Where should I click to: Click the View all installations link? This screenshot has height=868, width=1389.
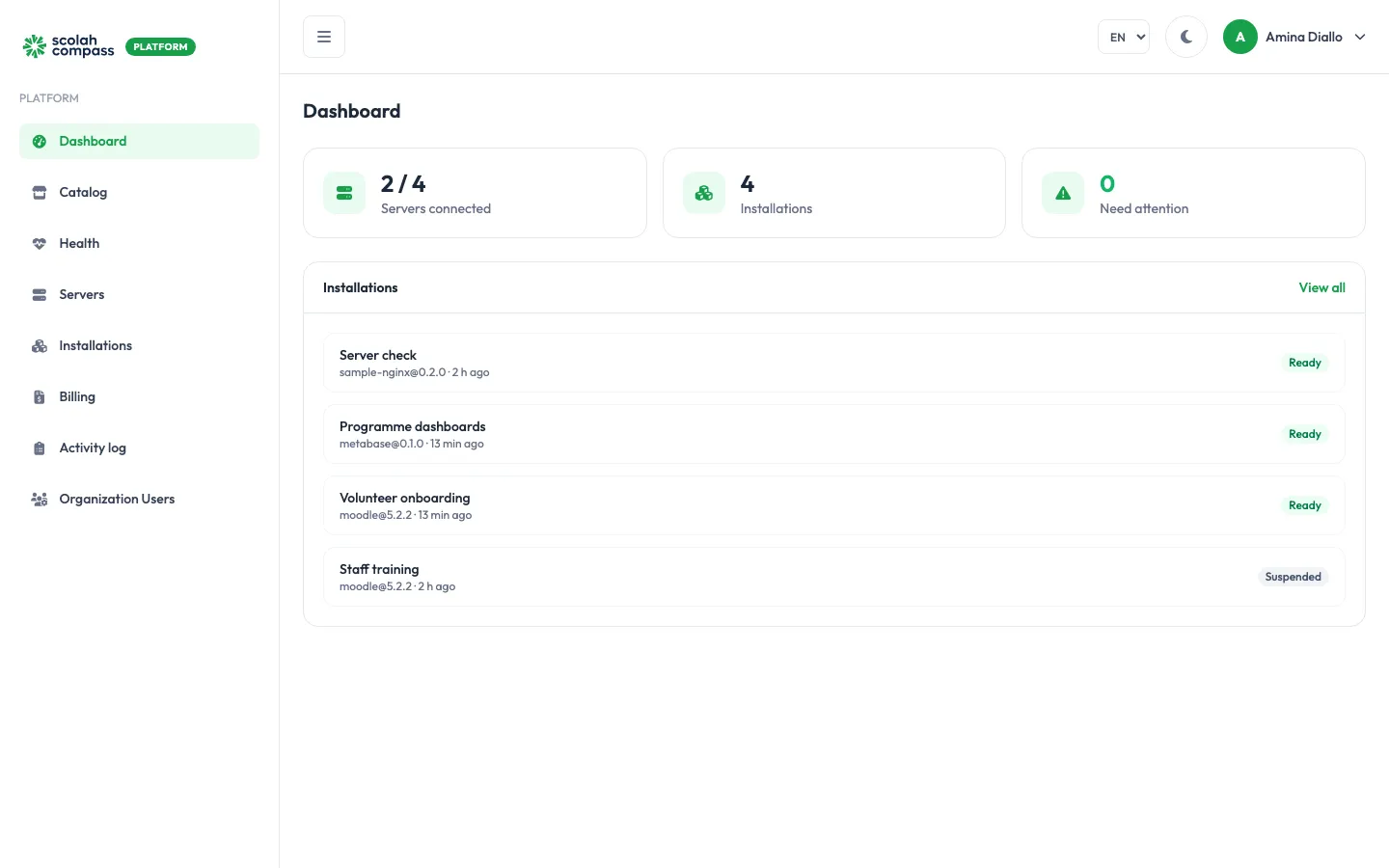pyautogui.click(x=1321, y=287)
